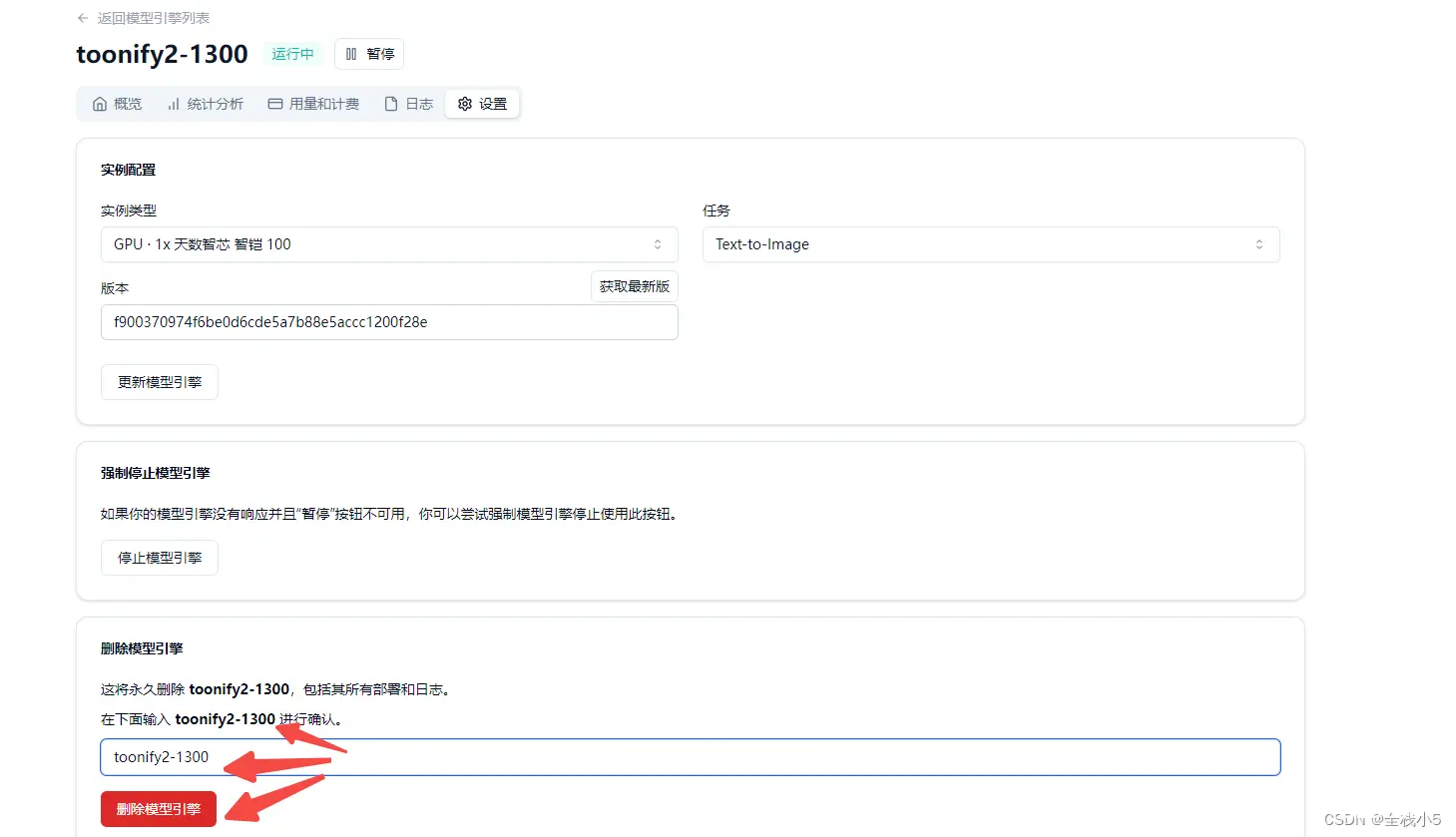
Task: Open the 返回模型引擎列表 link
Action: tap(153, 18)
